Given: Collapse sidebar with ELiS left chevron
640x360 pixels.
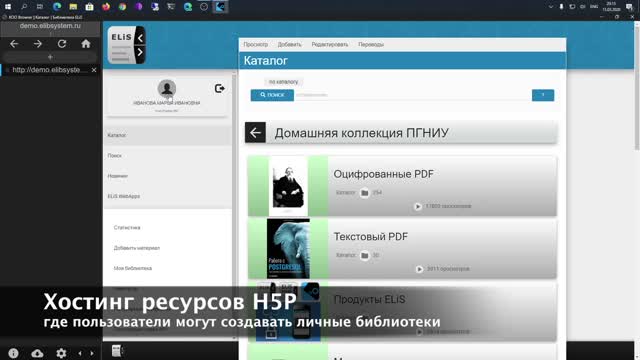Looking at the screenshot, I should point(140,38).
